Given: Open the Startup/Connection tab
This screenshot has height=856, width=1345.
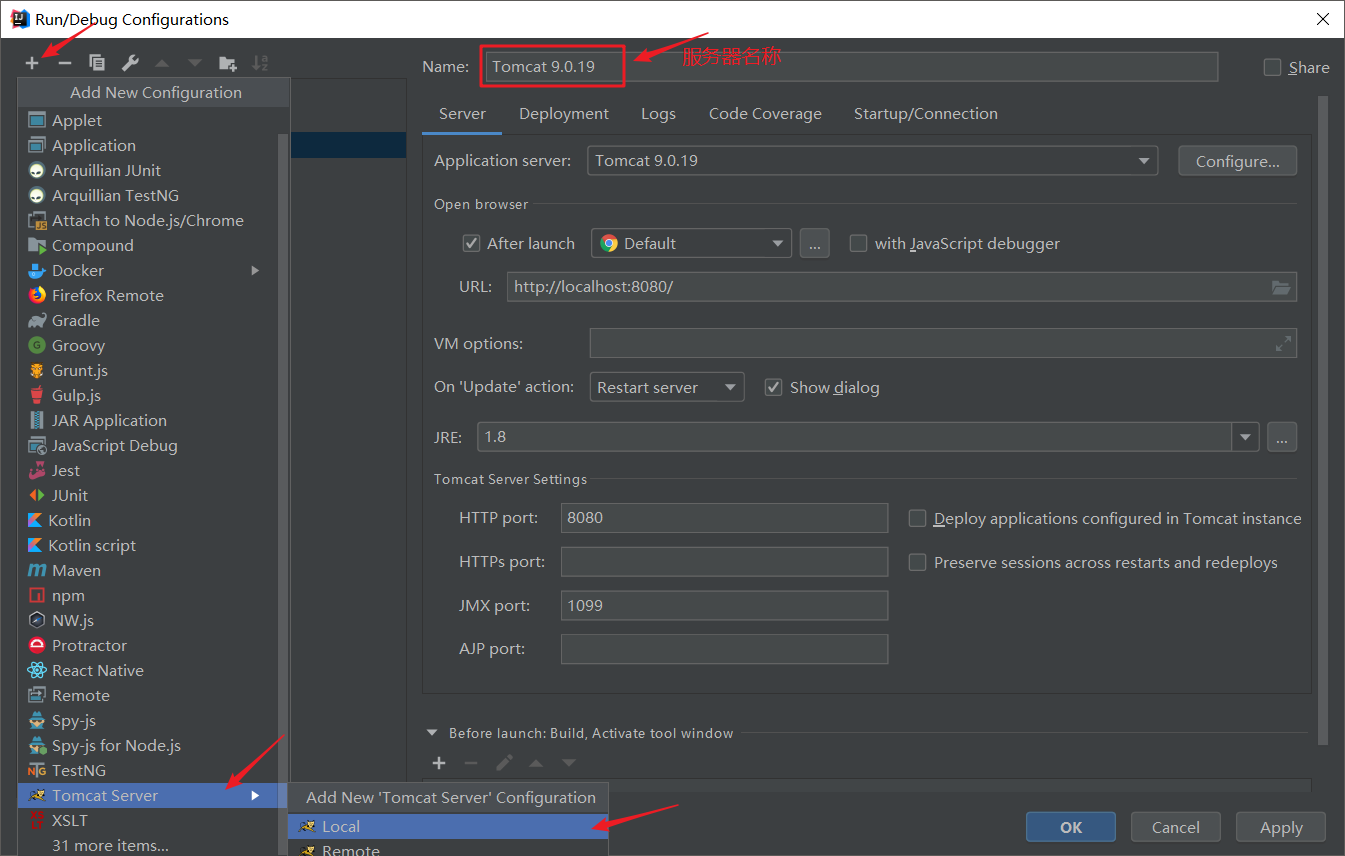Looking at the screenshot, I should (926, 114).
